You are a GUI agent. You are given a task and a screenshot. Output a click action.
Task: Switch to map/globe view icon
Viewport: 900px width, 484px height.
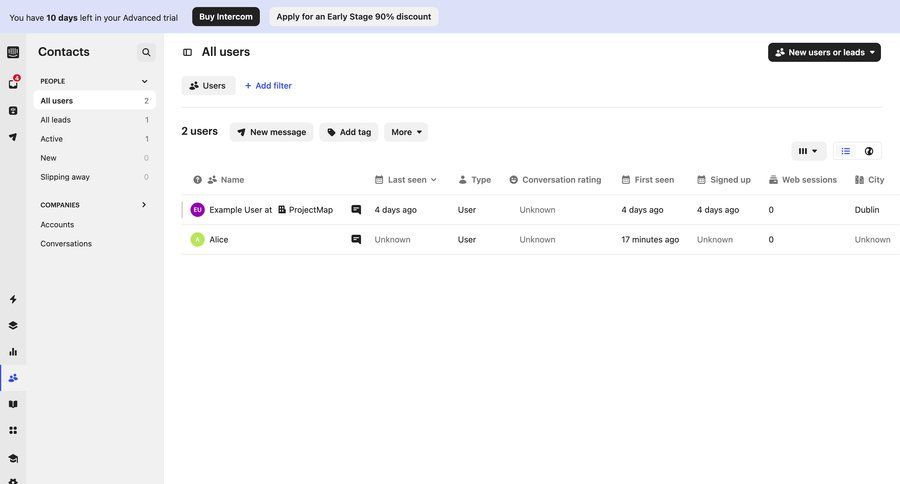coord(869,151)
